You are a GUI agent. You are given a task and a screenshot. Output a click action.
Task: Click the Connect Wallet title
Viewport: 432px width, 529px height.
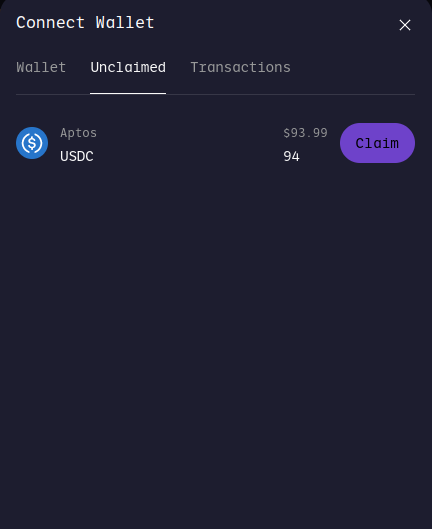click(85, 23)
